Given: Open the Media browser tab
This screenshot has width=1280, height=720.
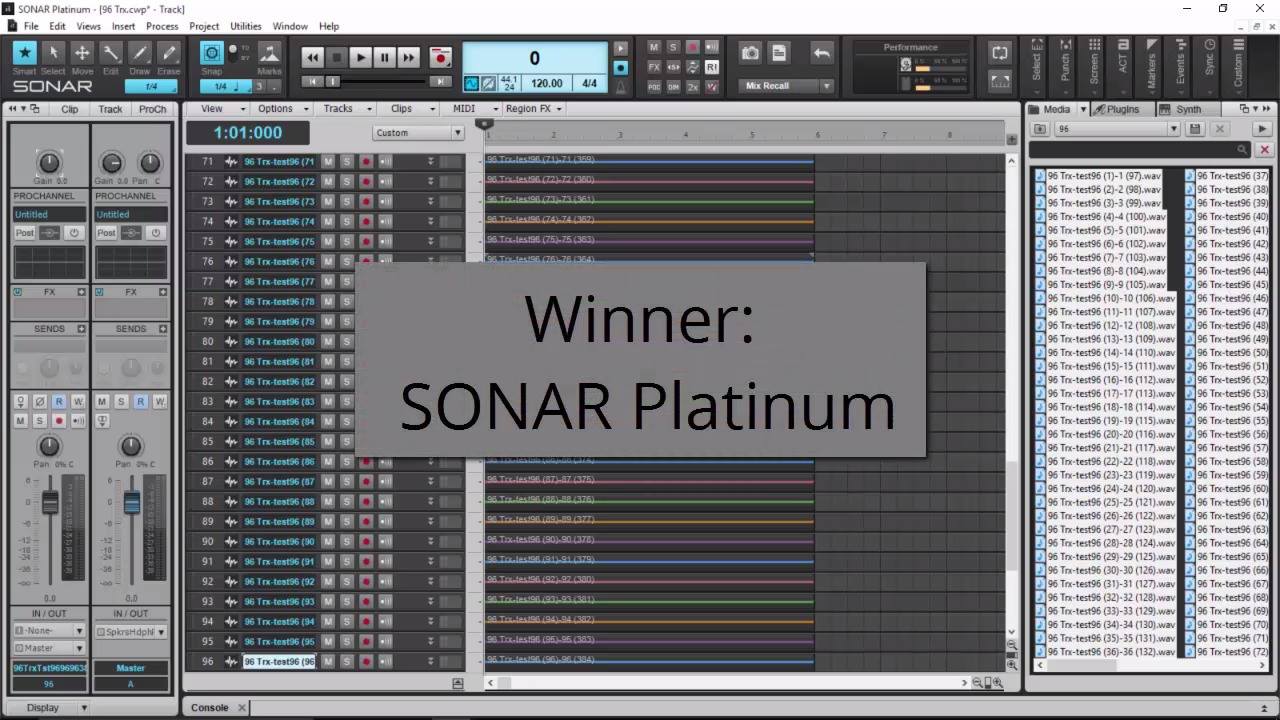Looking at the screenshot, I should 1056,109.
